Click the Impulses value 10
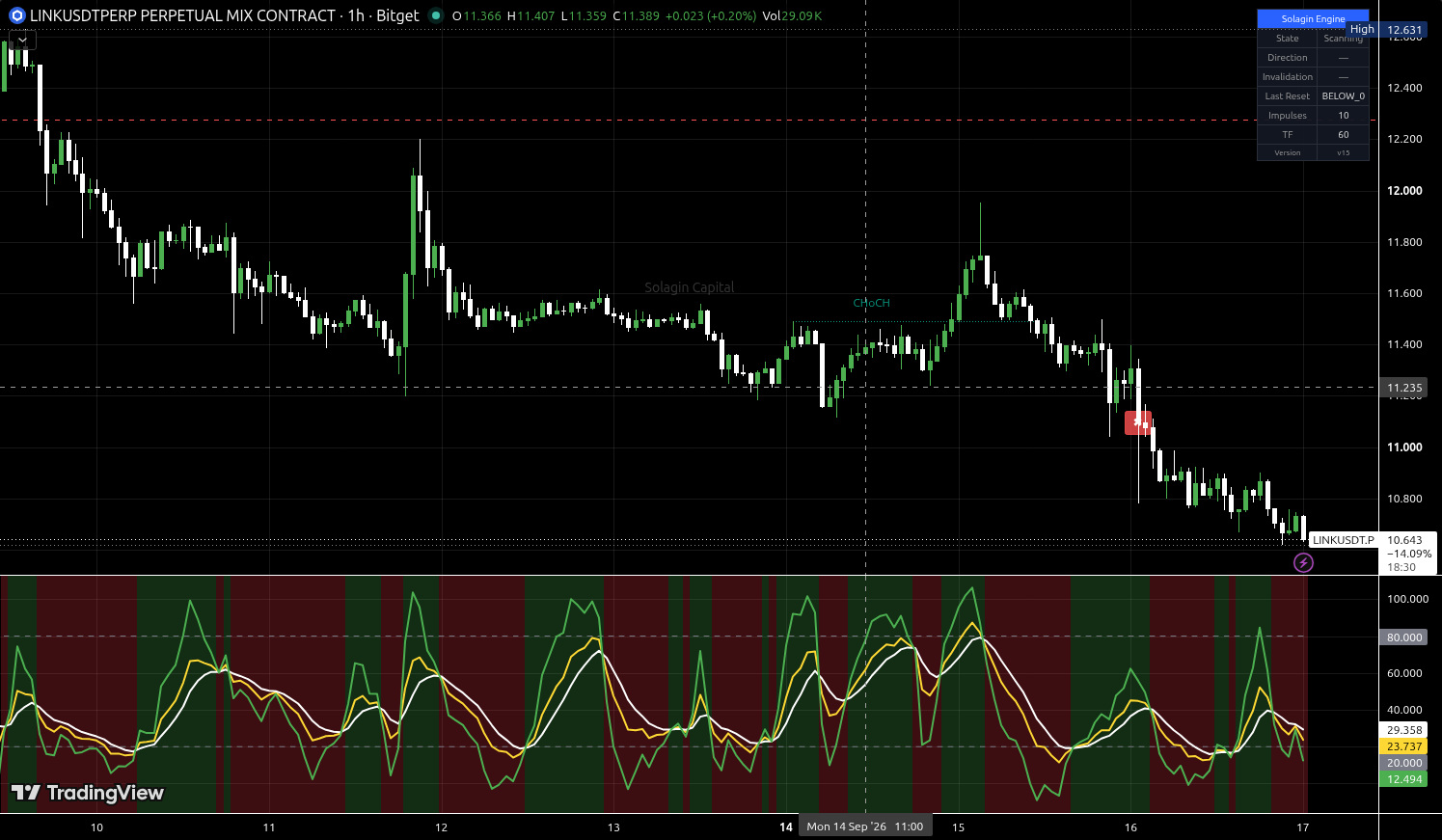 tap(1344, 116)
